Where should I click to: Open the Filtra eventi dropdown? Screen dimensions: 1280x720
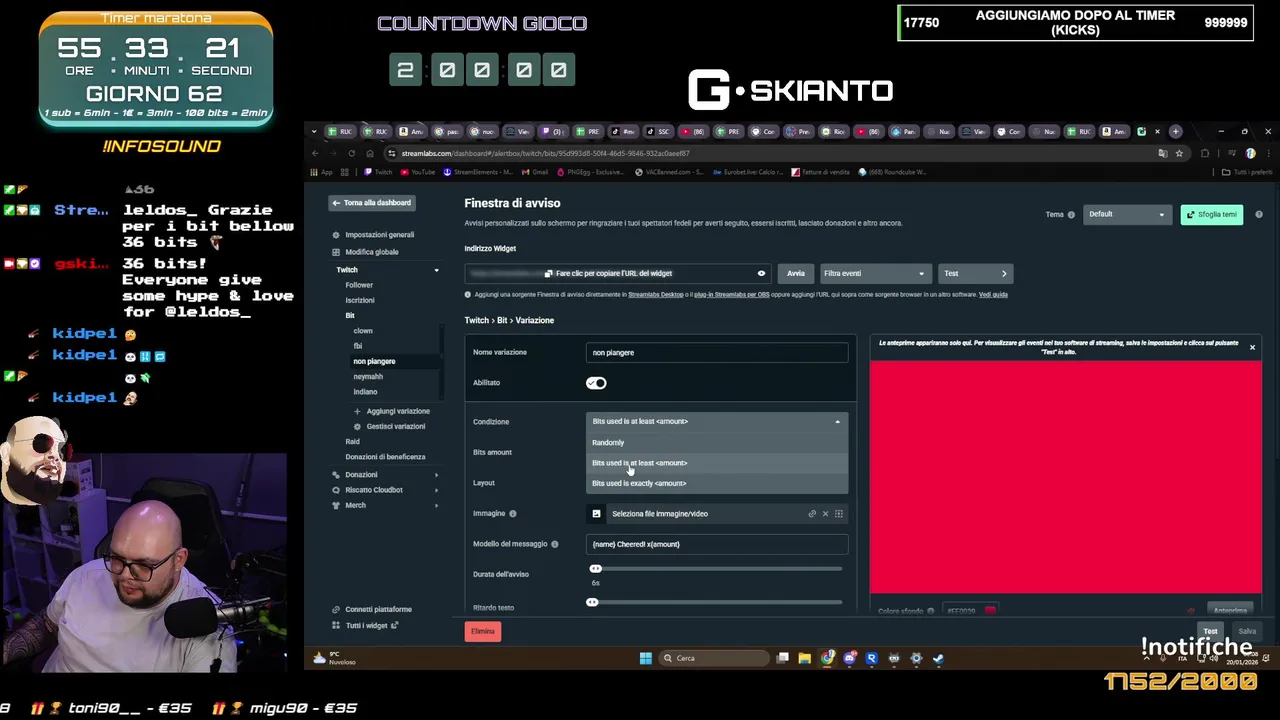pyautogui.click(x=874, y=273)
